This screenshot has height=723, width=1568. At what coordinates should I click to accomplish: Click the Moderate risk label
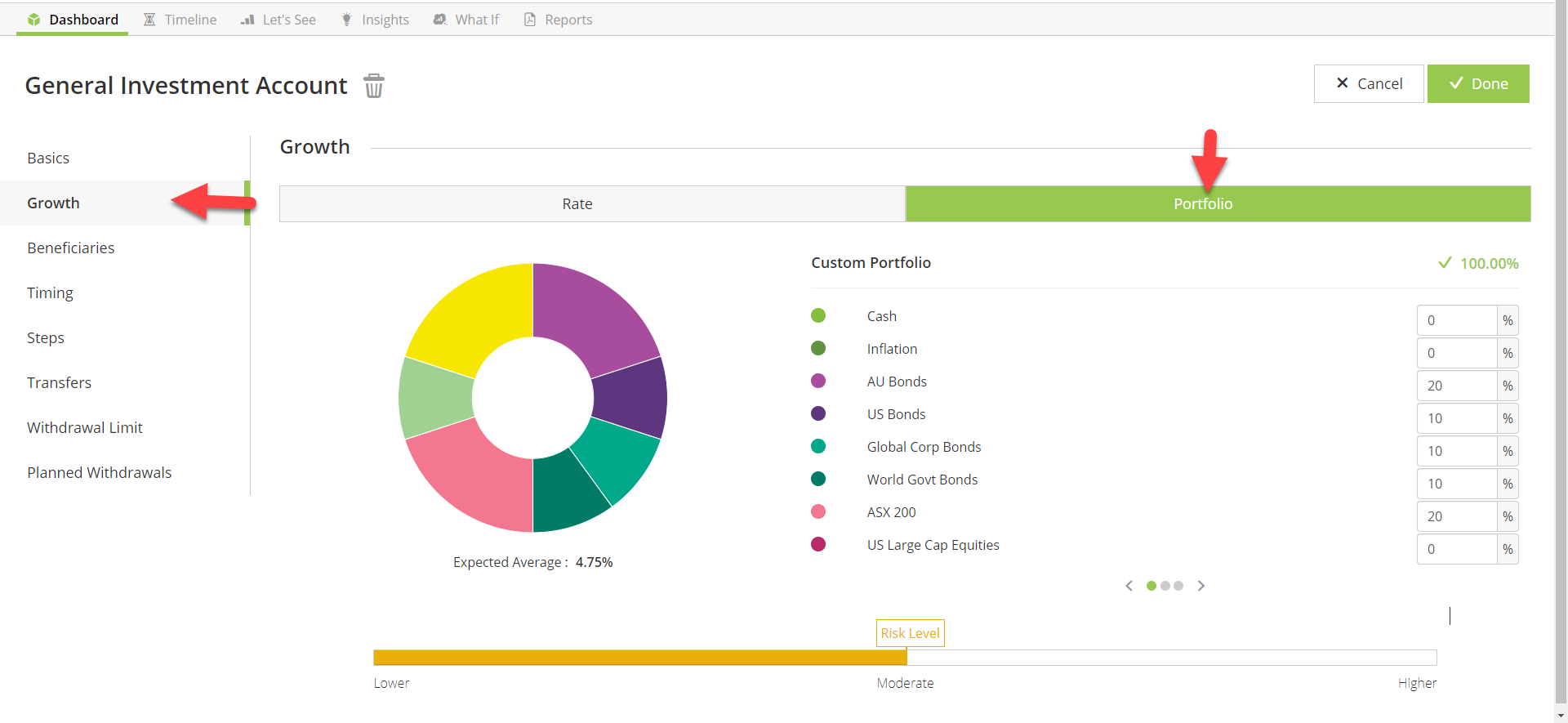[x=905, y=683]
